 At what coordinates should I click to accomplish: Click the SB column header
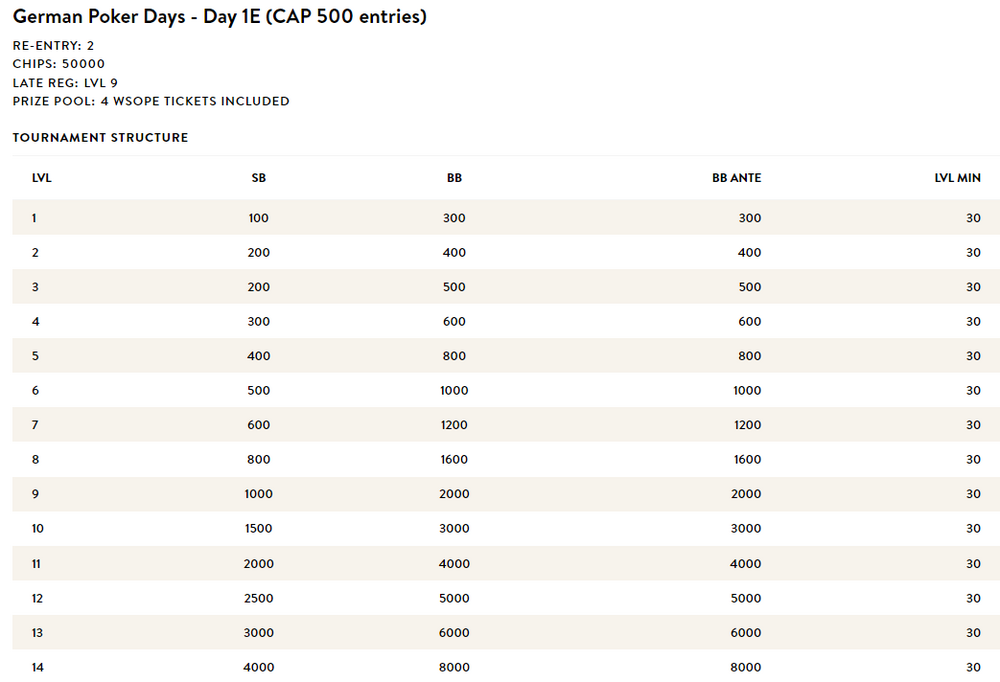click(x=258, y=178)
